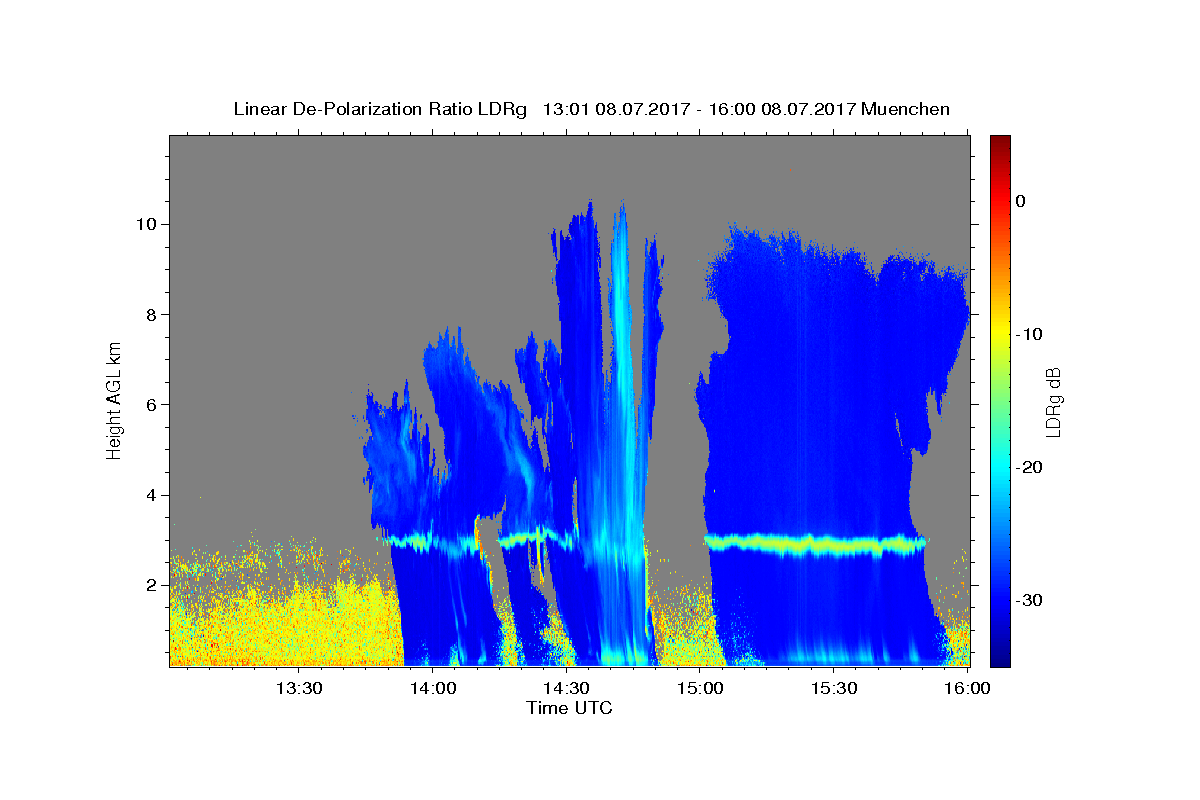1200x800 pixels.
Task: Click the 'Height AGL km' axis title
Action: 114,400
